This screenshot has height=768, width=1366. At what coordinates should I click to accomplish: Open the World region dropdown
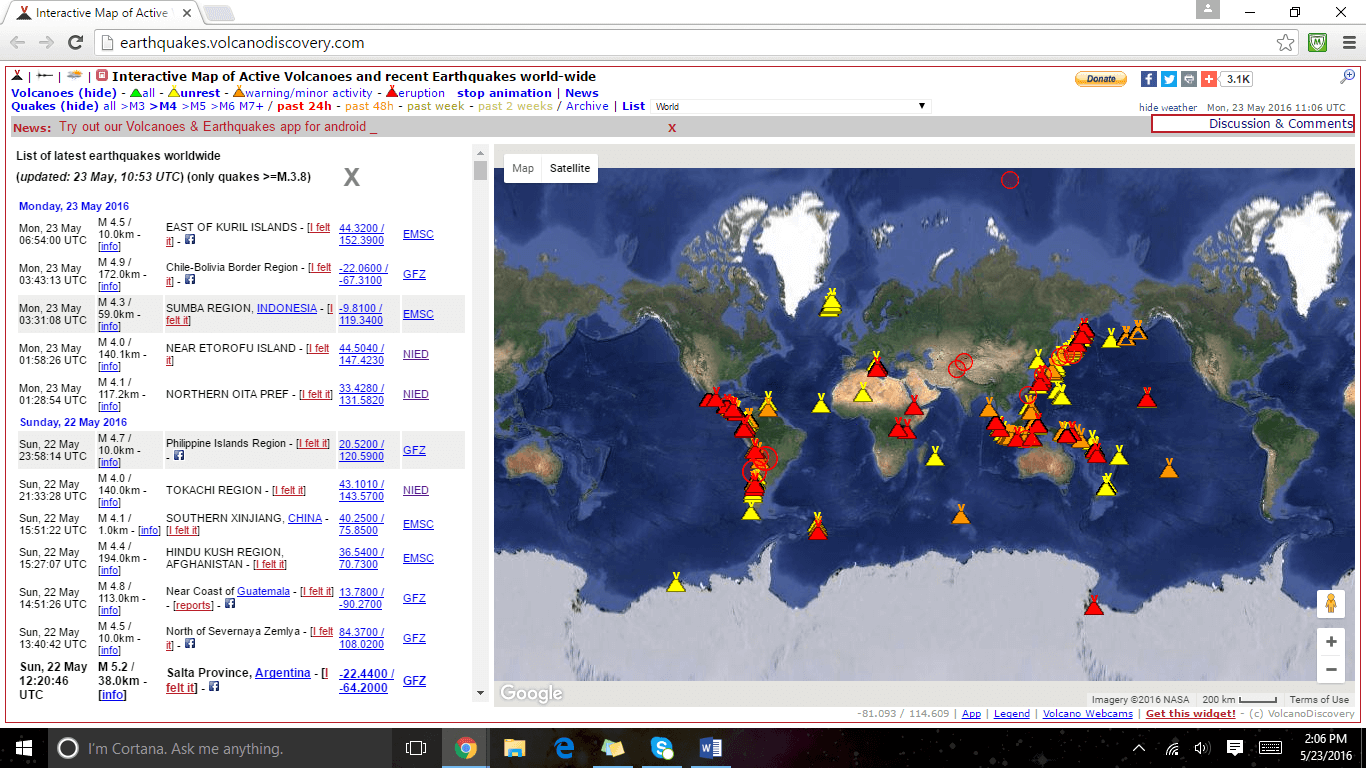point(790,106)
